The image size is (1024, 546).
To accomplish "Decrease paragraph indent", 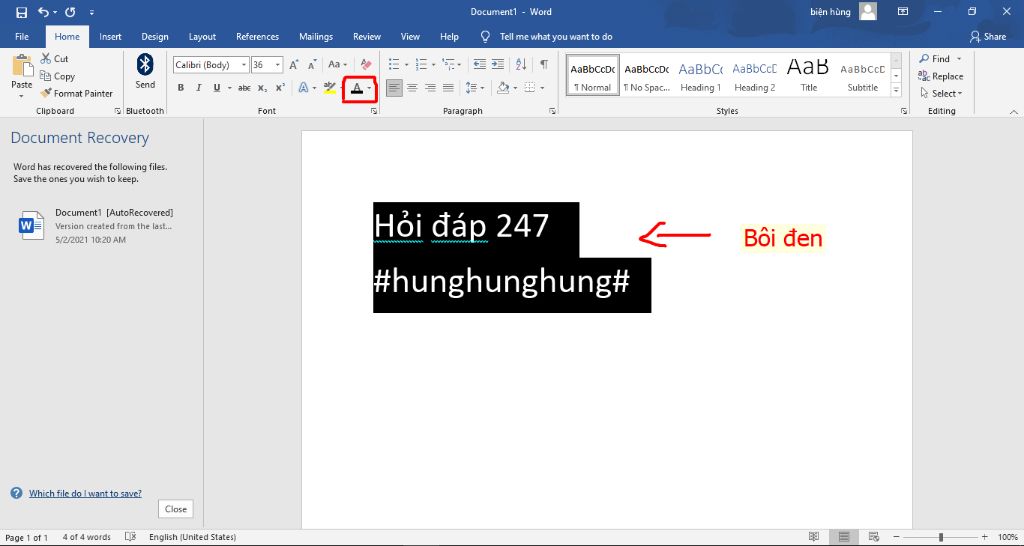I will click(479, 65).
